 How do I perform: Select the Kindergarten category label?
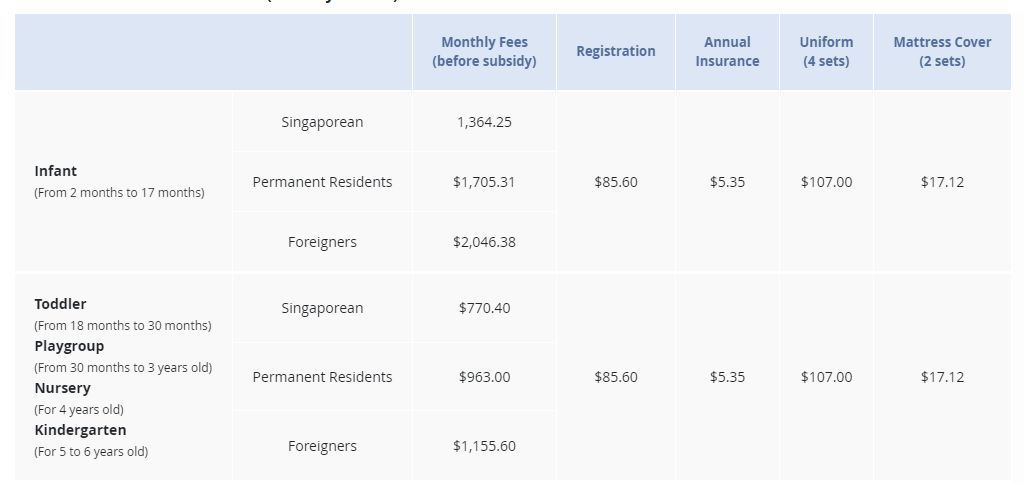[x=80, y=430]
